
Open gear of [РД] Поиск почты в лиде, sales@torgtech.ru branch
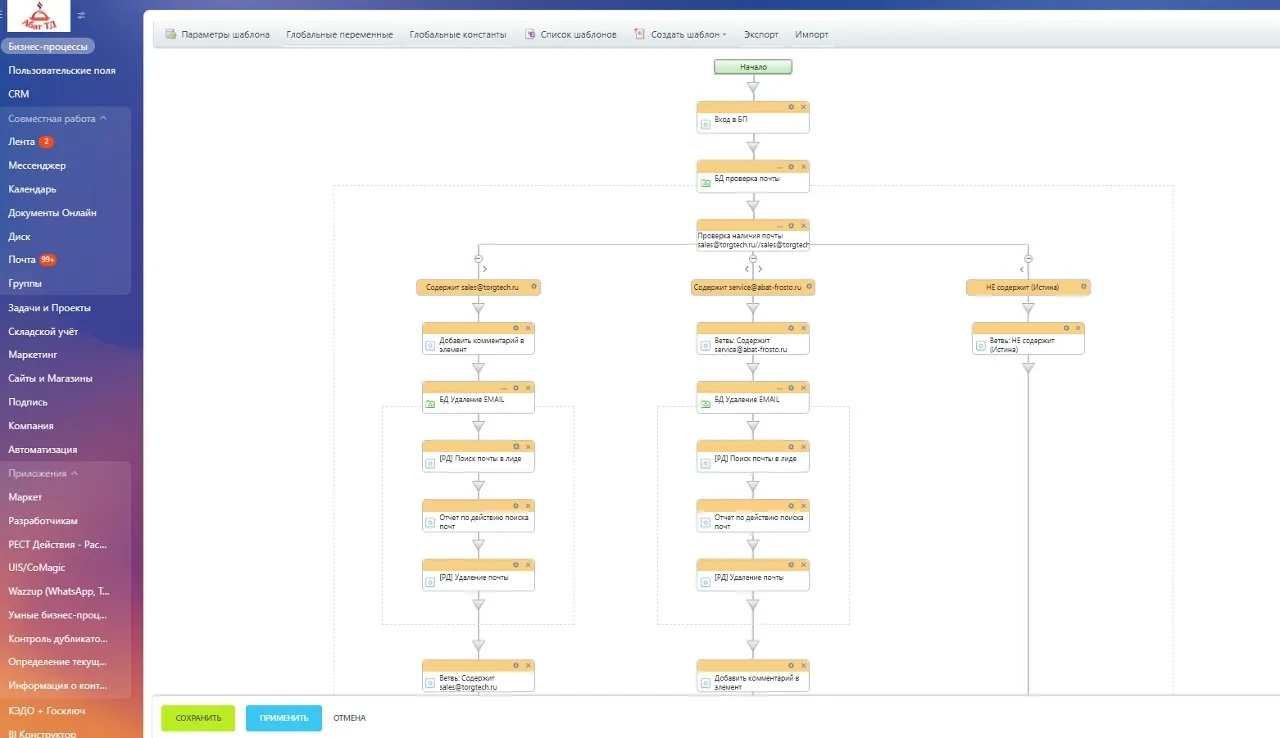tap(516, 446)
